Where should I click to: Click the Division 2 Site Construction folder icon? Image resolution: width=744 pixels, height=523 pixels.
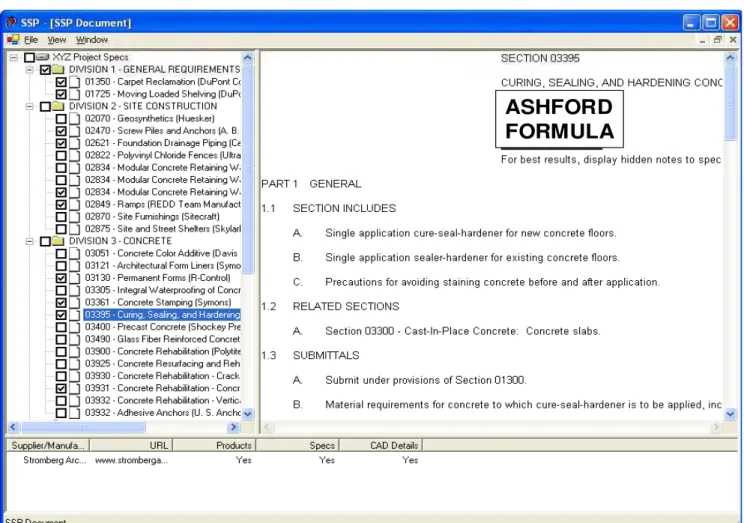[x=58, y=106]
